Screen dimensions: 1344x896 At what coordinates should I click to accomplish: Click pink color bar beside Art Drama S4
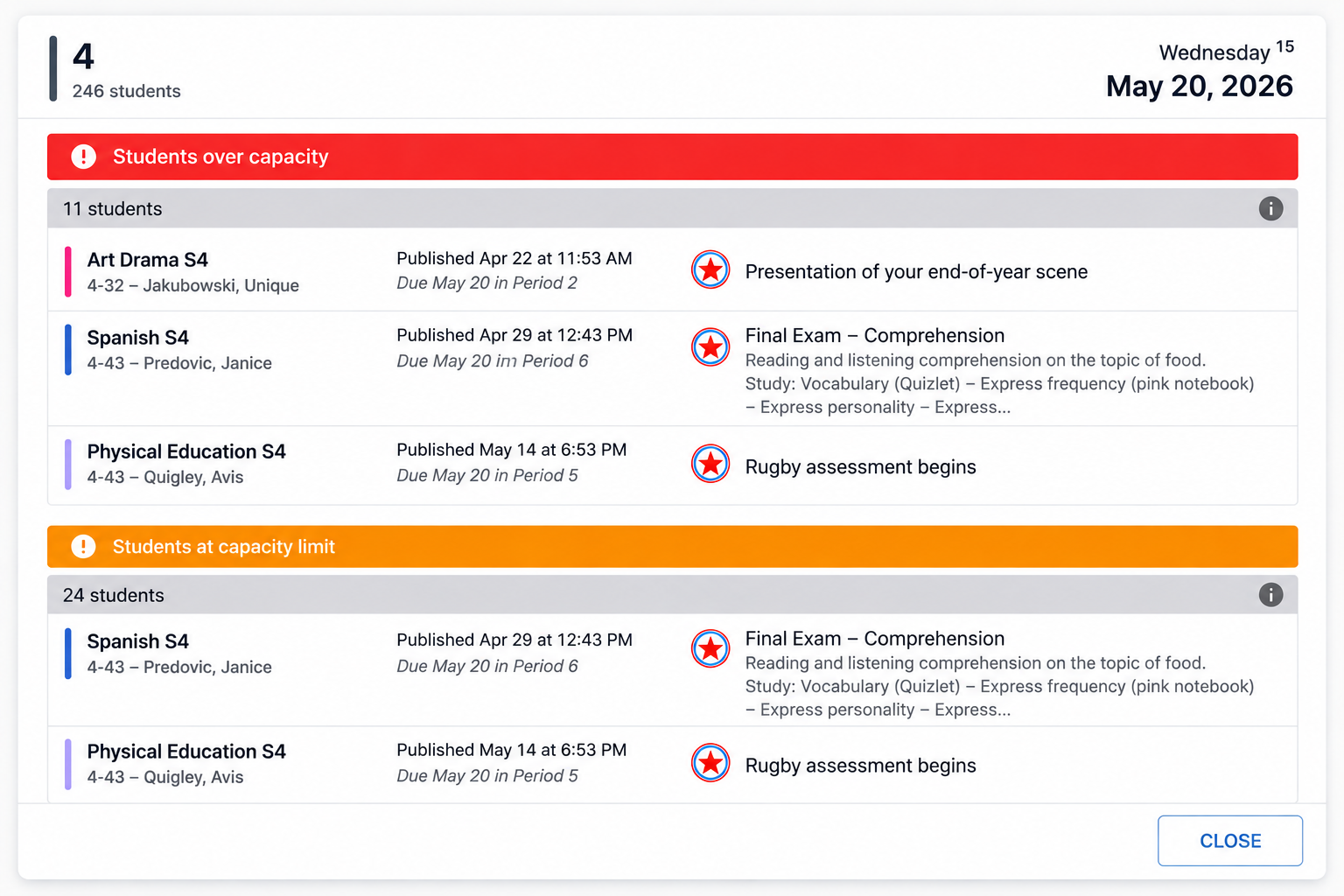68,272
